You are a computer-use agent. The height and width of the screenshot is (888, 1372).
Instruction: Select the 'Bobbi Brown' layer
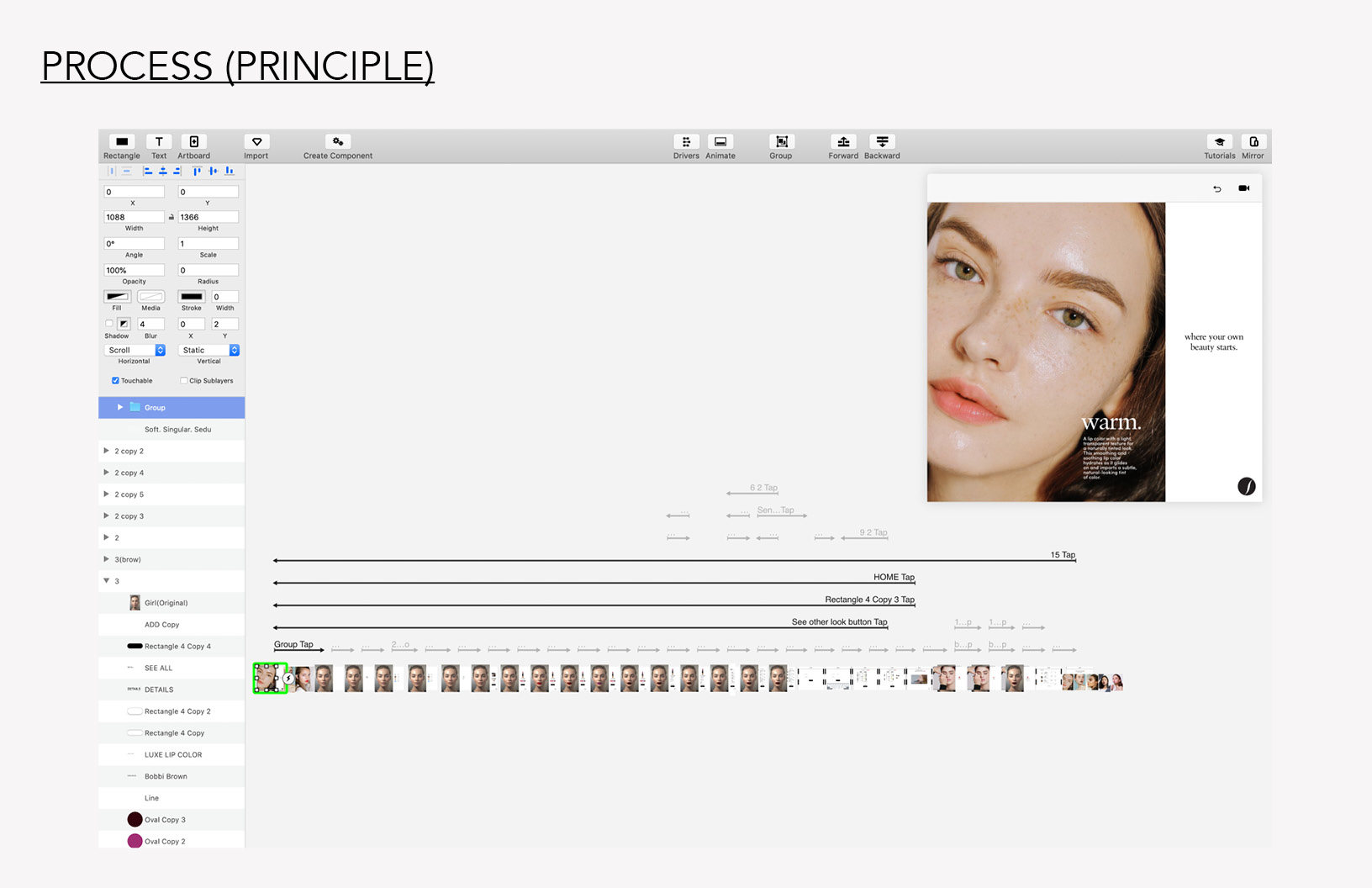171,776
